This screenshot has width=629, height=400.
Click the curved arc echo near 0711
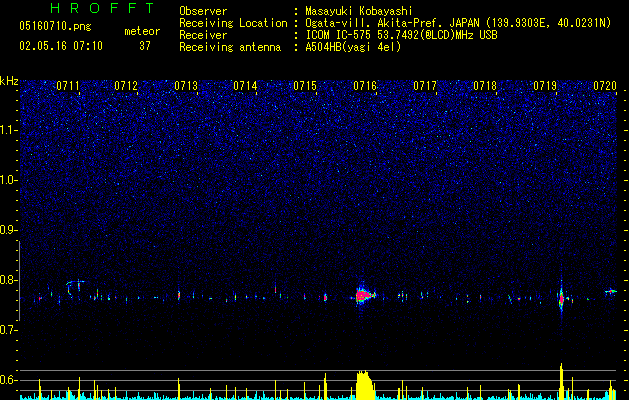coord(75,288)
